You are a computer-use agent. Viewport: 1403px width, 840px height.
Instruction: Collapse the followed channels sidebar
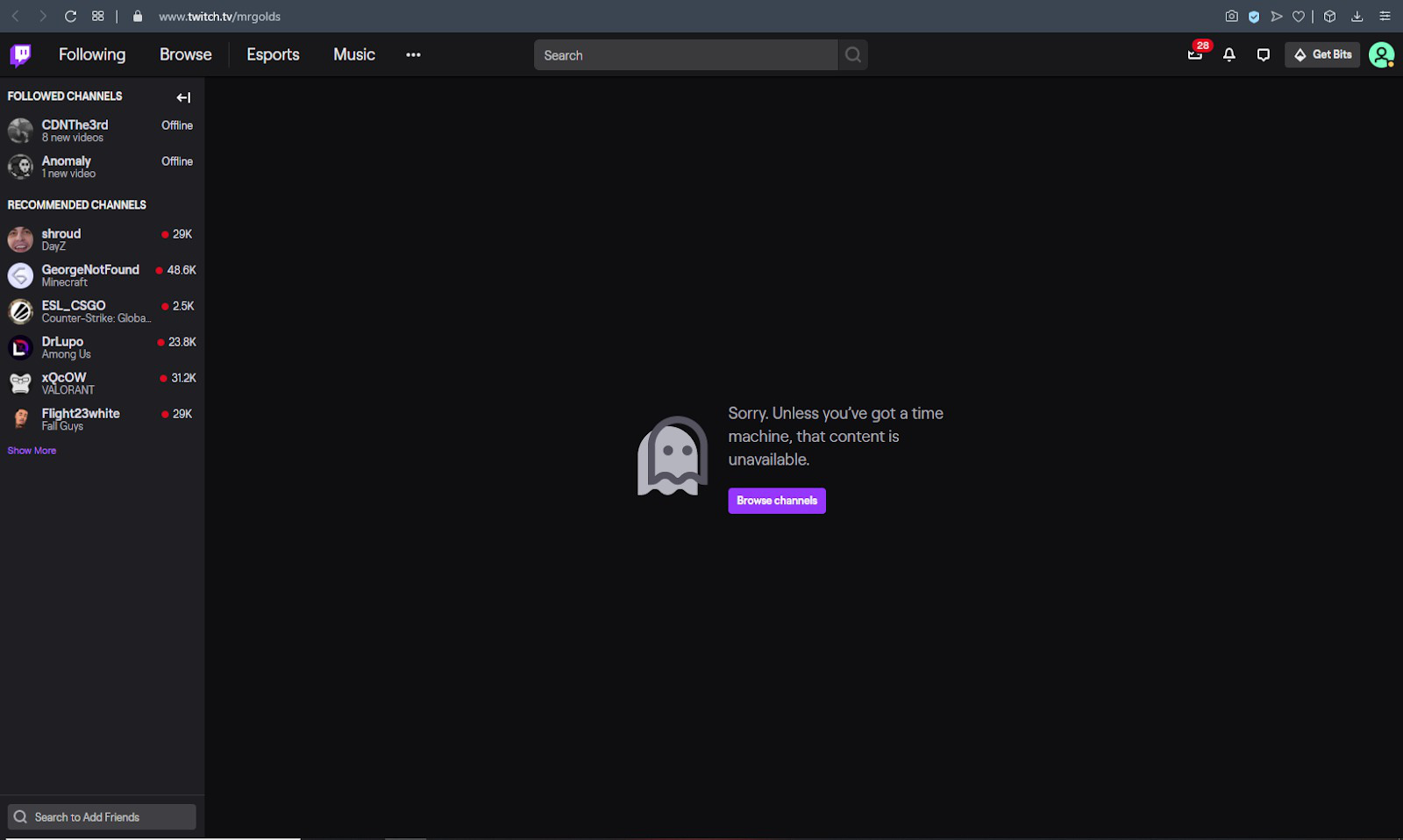183,97
